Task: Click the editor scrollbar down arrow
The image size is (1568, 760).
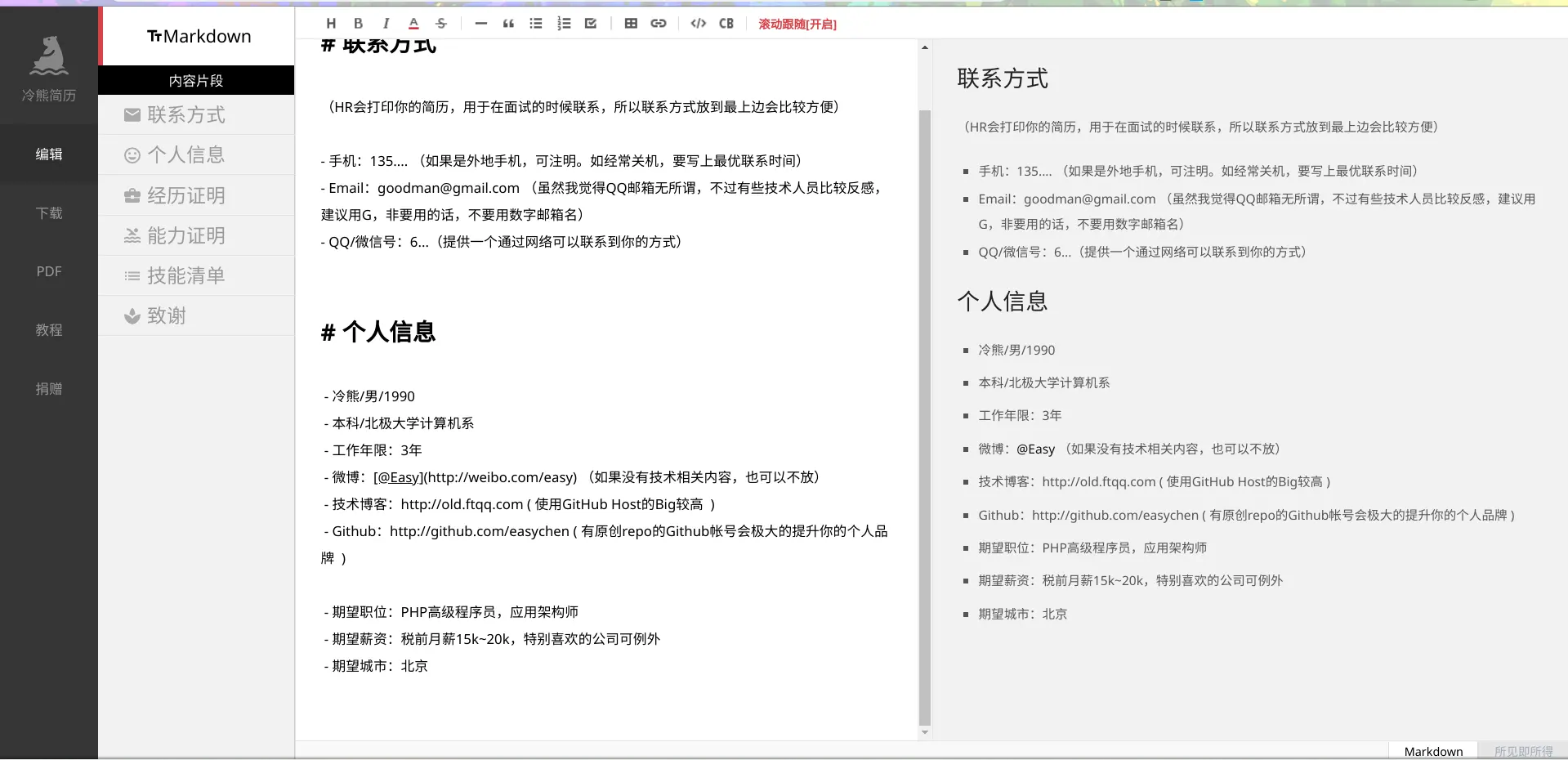Action: coord(925,732)
